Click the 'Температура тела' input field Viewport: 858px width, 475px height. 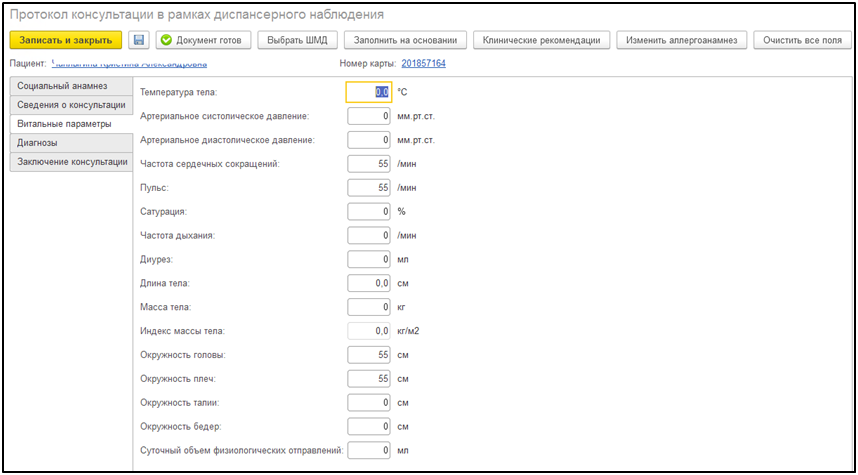coord(369,92)
